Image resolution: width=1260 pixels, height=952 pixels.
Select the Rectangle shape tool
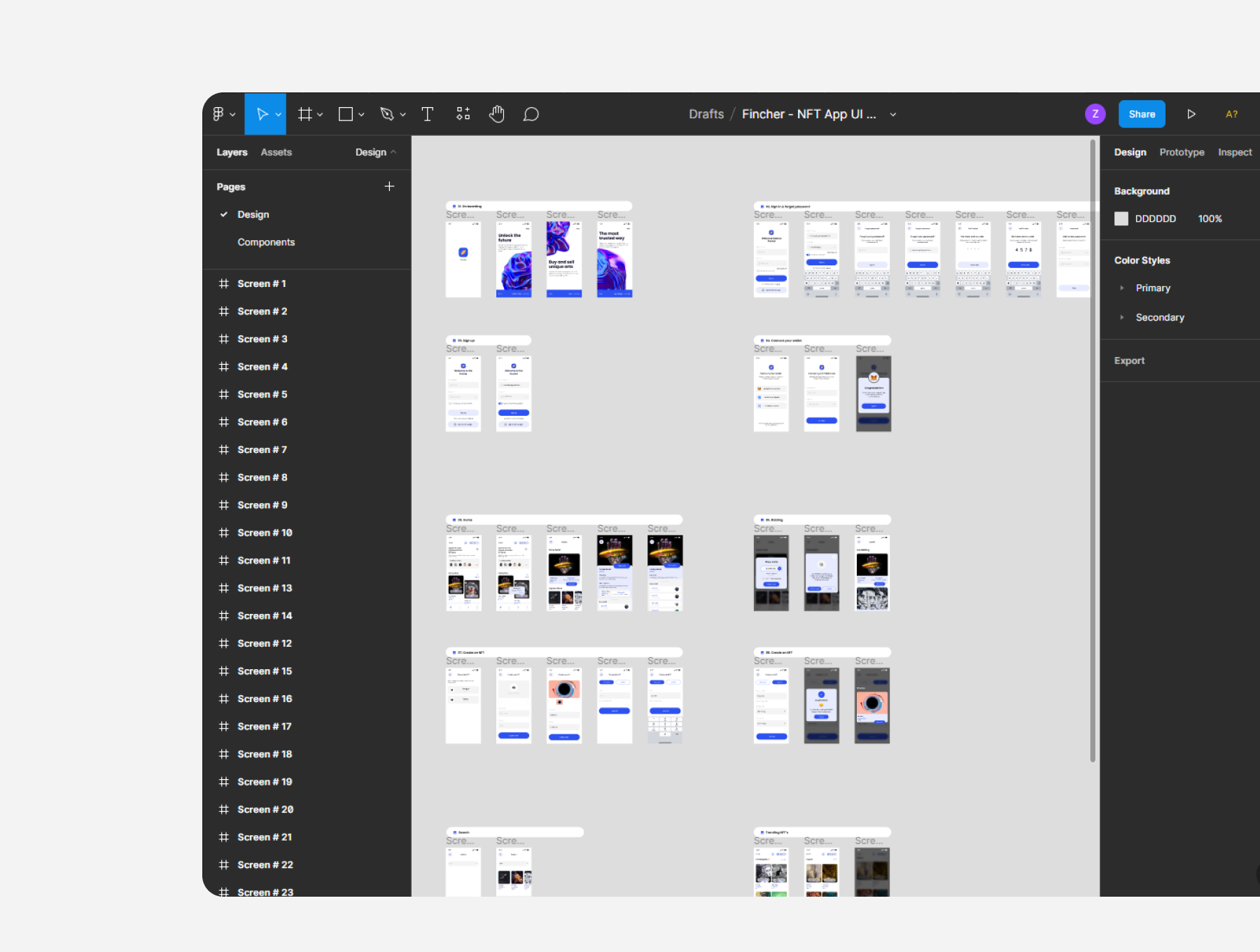coord(346,114)
